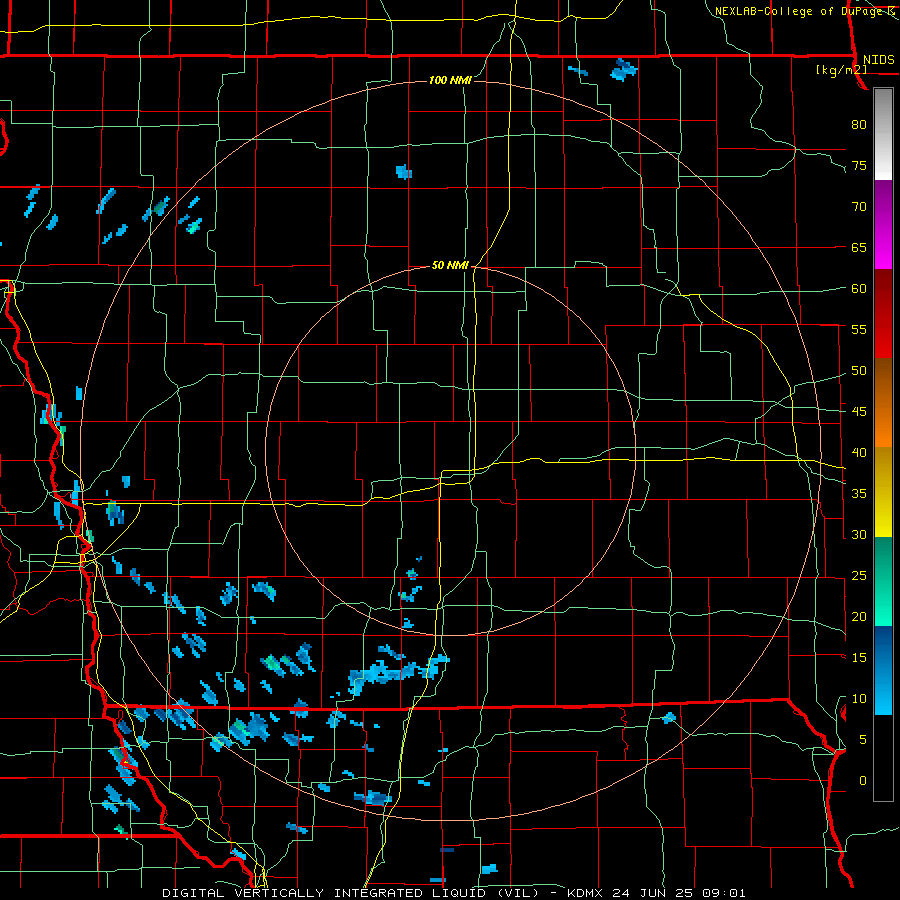Click the 50 value on the color scale

coord(859,371)
